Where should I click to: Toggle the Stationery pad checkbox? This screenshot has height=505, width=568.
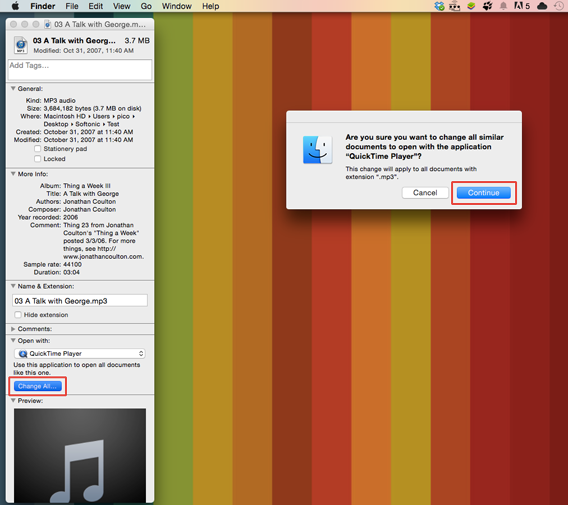[37, 149]
